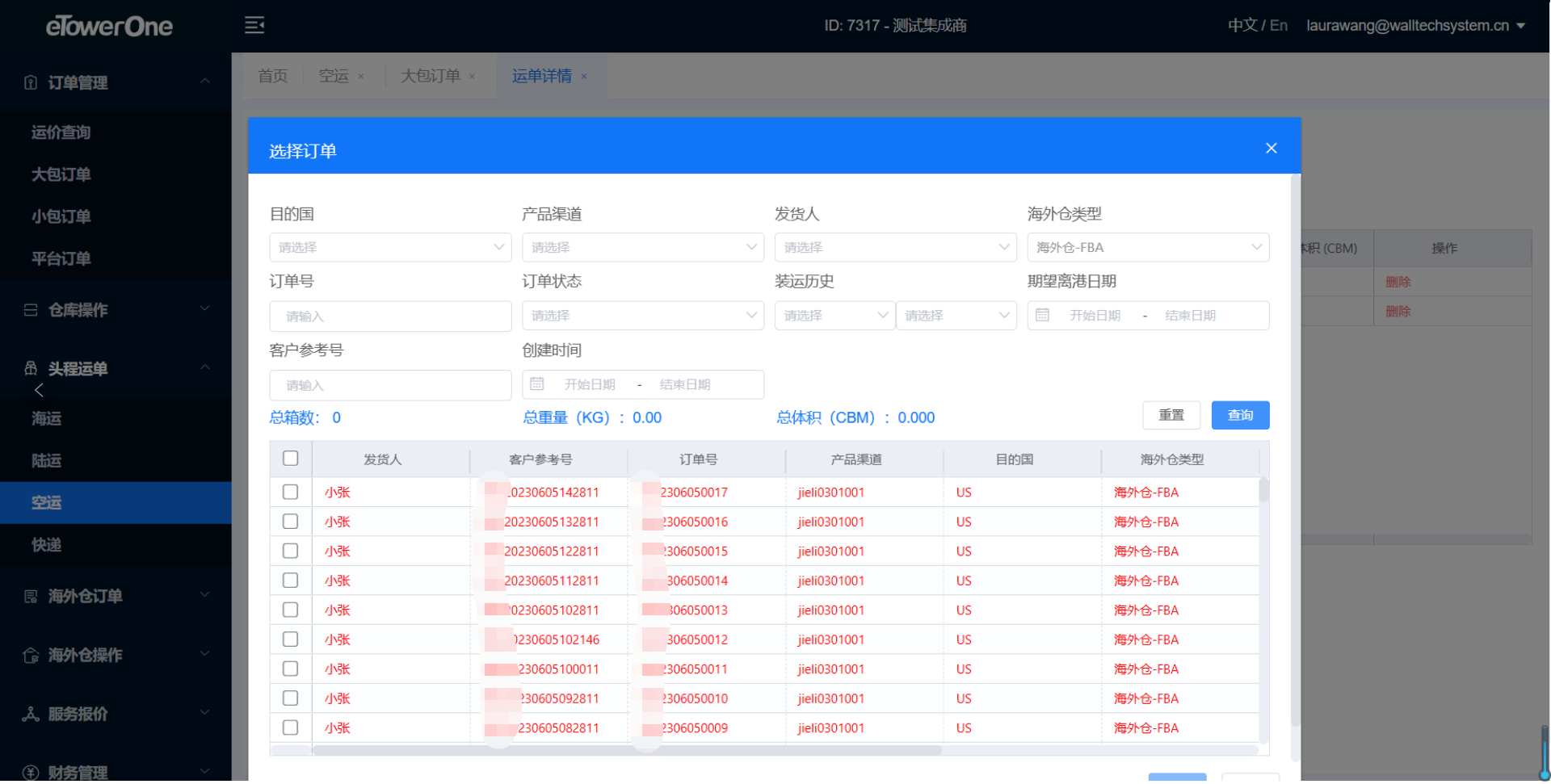Check the row for order 306050012

click(x=291, y=640)
